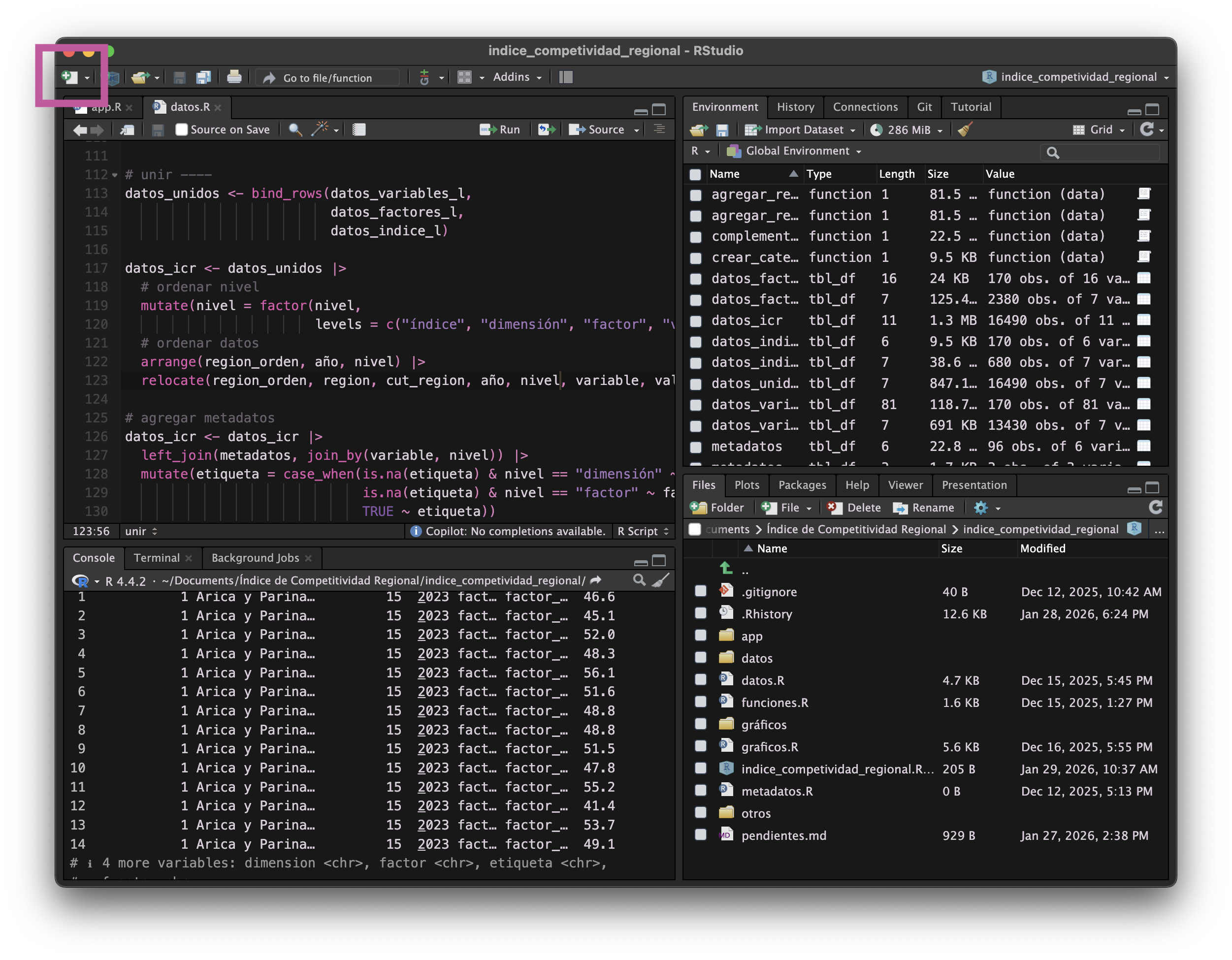Screen dimensions: 1232x960
Task: Open the Addins dropdown menu
Action: point(517,77)
